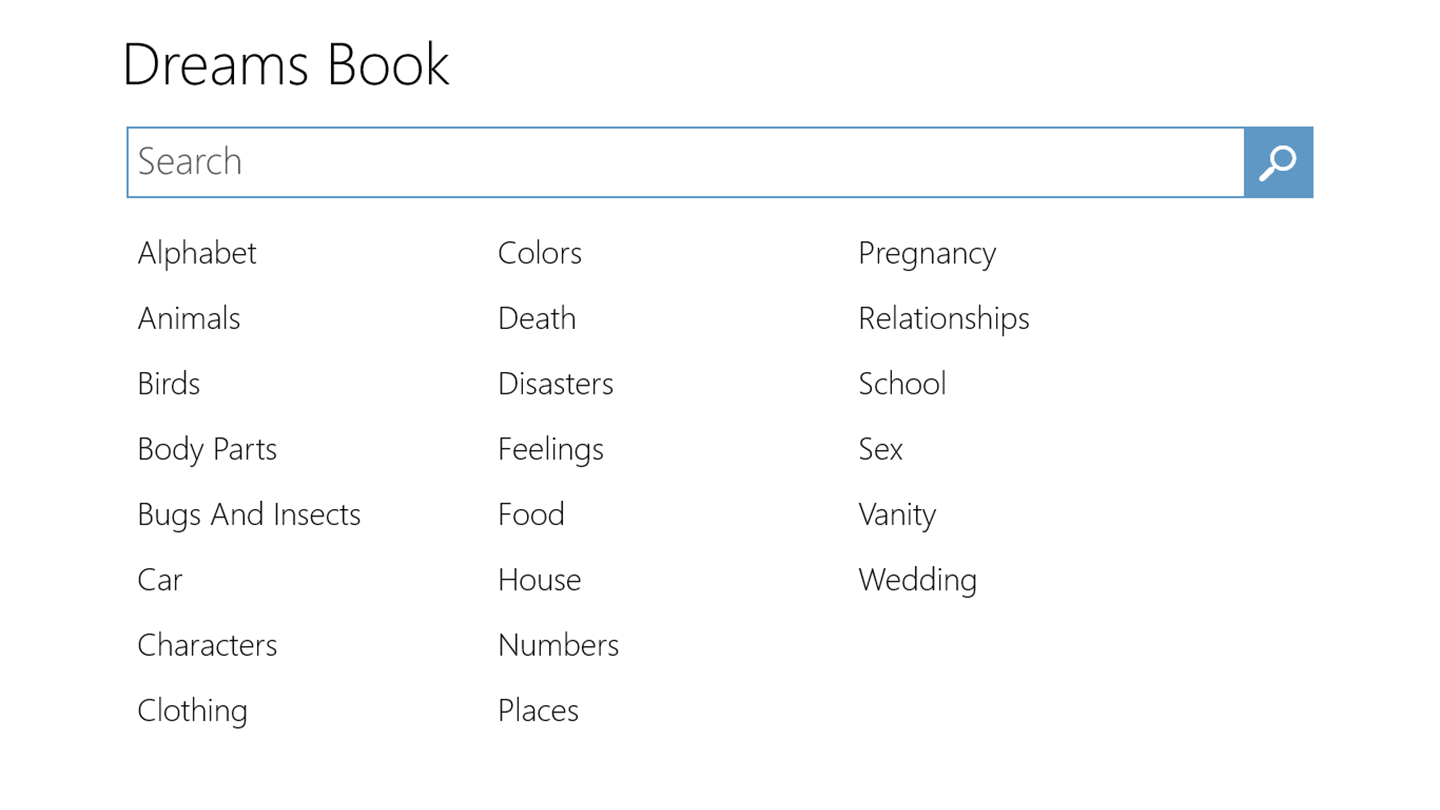Go to Body Parts category
Screen dimensions: 1440x810
pyautogui.click(x=207, y=449)
